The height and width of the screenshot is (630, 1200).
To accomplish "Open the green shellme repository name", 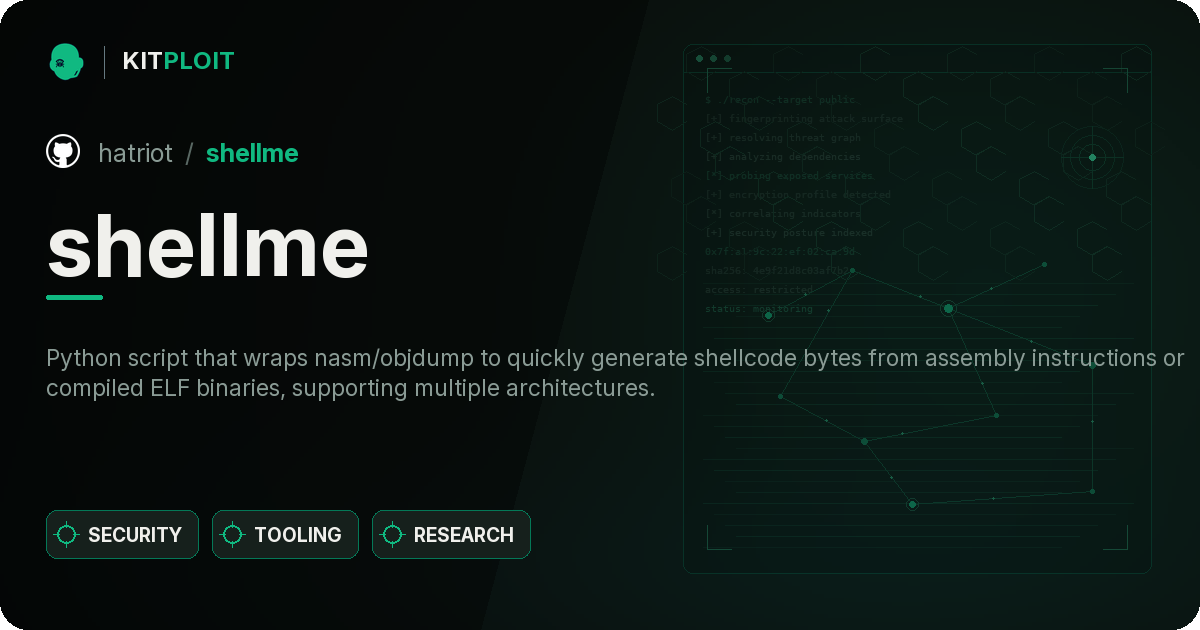I will 252,153.
